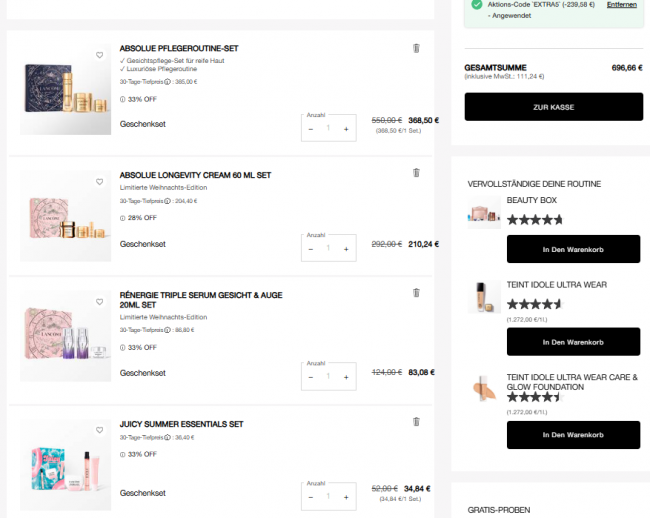Favorite the Rénergie Triple Serum set
Screen dimensions: 650x518
(99, 301)
